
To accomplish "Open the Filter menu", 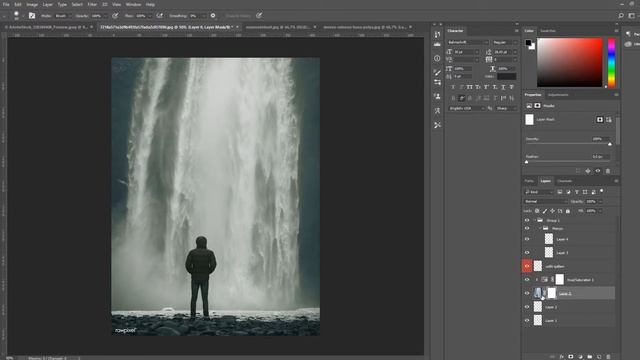I will [x=92, y=4].
